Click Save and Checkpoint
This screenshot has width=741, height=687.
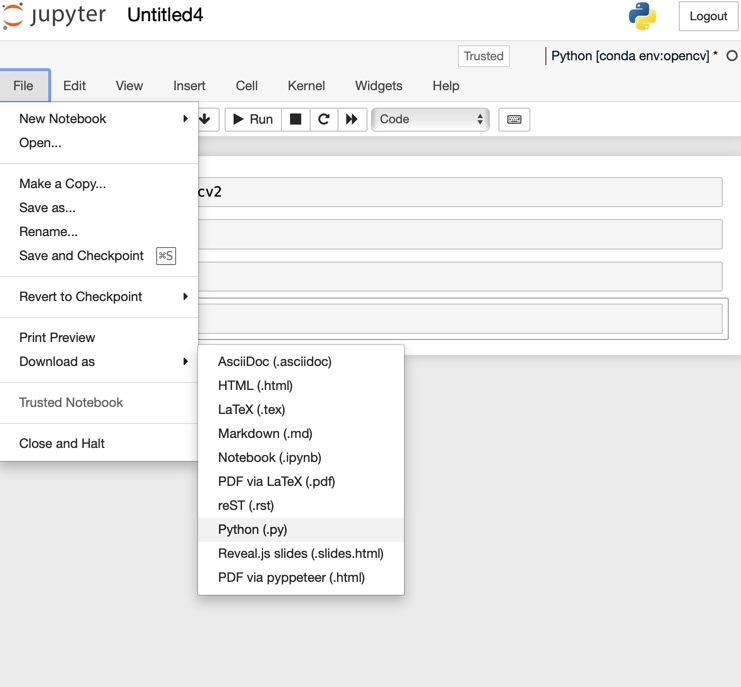(x=99, y=256)
